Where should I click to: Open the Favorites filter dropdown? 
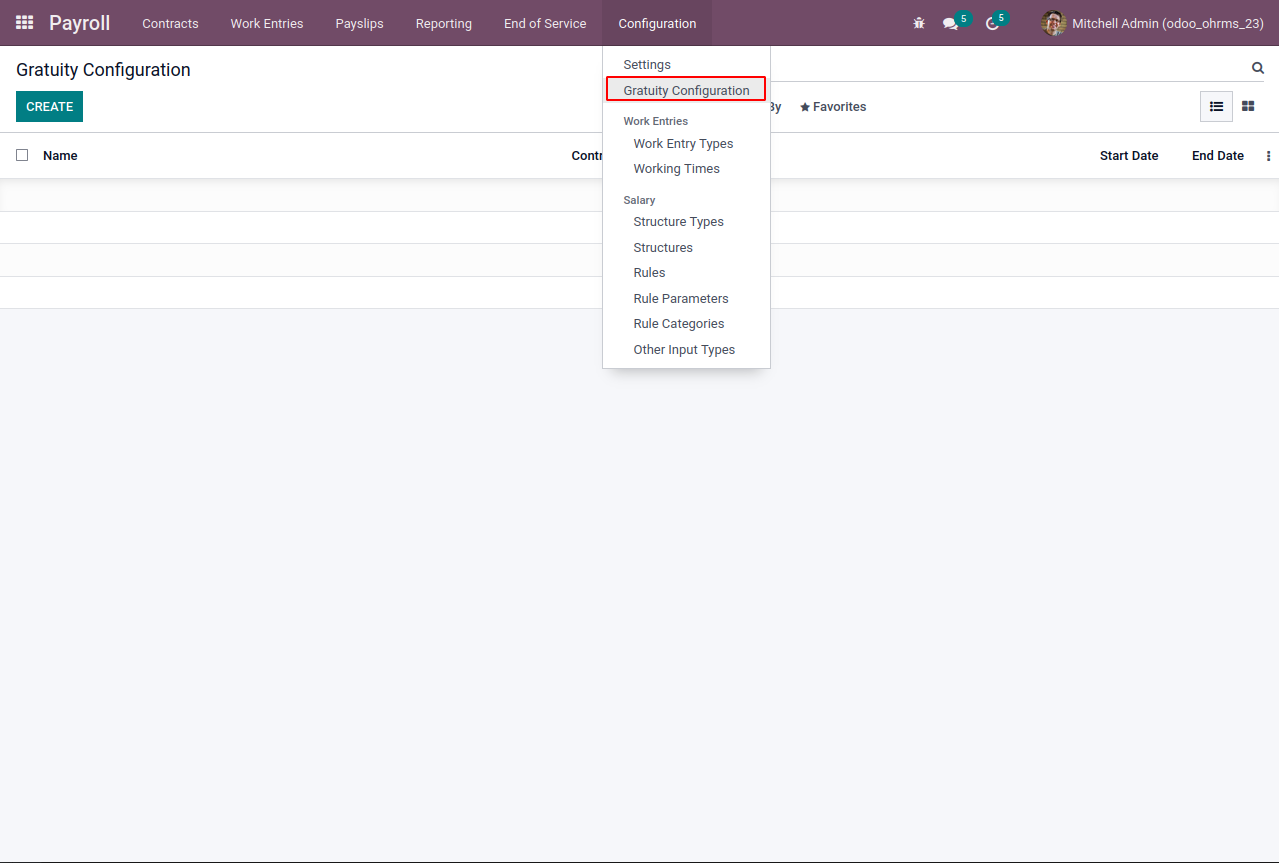(x=833, y=107)
